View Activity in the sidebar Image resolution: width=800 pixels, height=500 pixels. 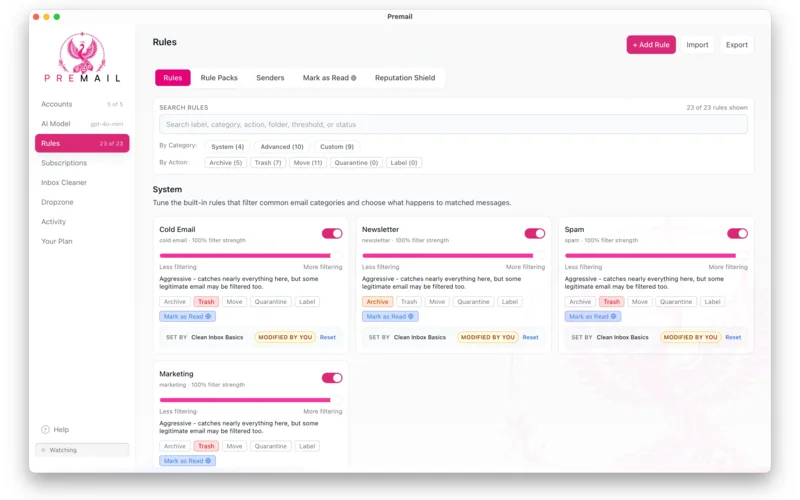pos(82,221)
